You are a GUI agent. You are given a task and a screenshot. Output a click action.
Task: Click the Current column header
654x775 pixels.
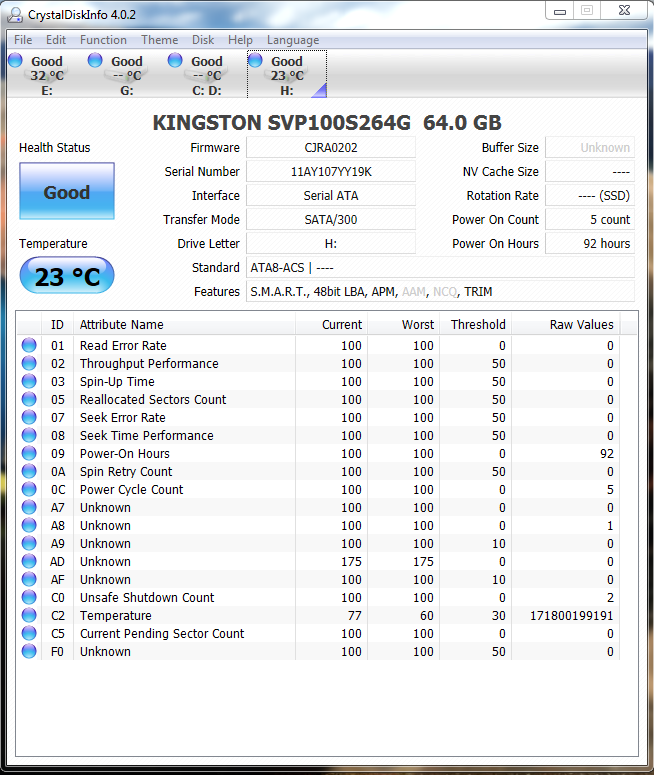point(331,324)
